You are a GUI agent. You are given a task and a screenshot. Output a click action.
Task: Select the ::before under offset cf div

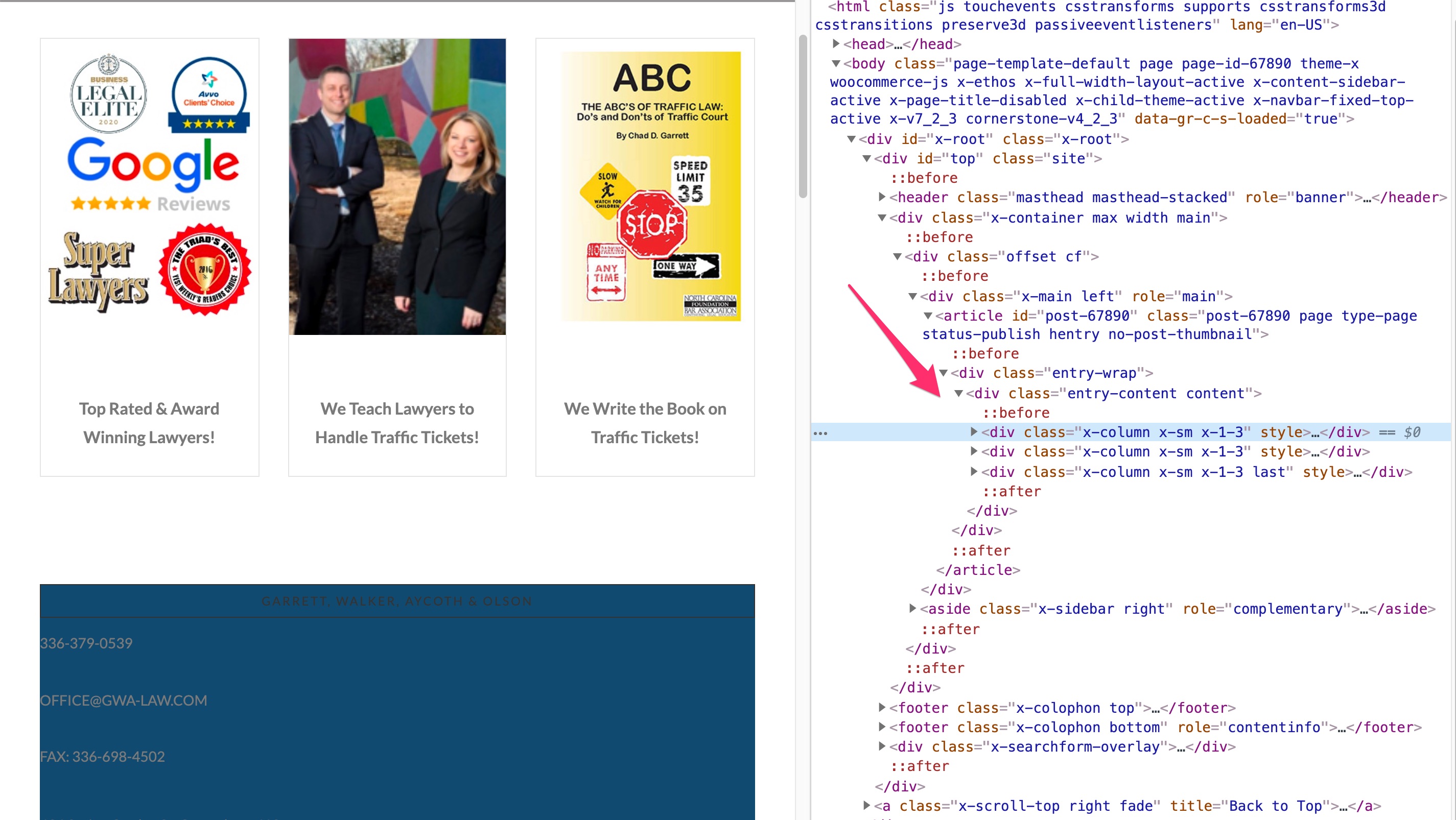pos(954,276)
